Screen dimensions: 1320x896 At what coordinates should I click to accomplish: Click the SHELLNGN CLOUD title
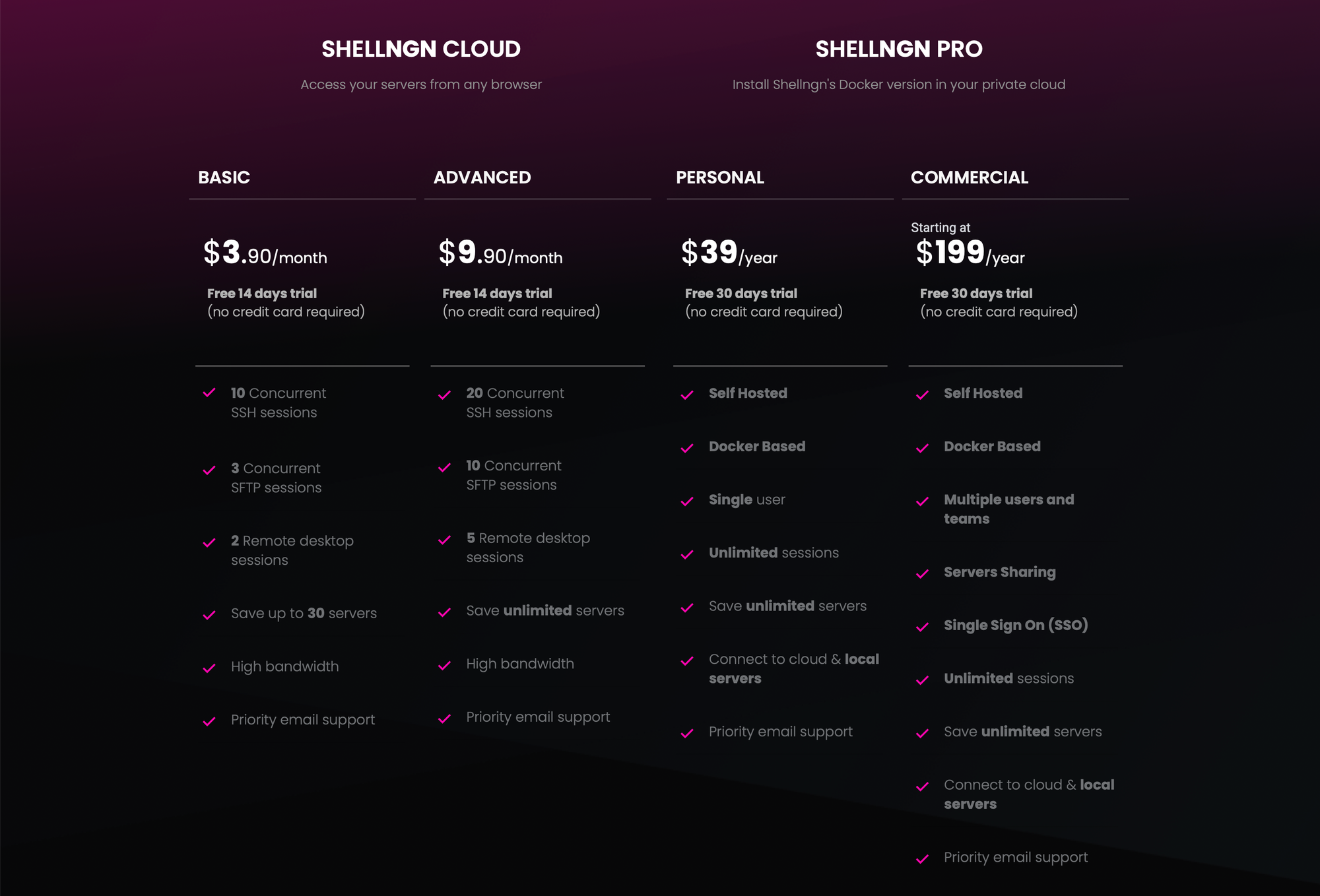point(421,49)
